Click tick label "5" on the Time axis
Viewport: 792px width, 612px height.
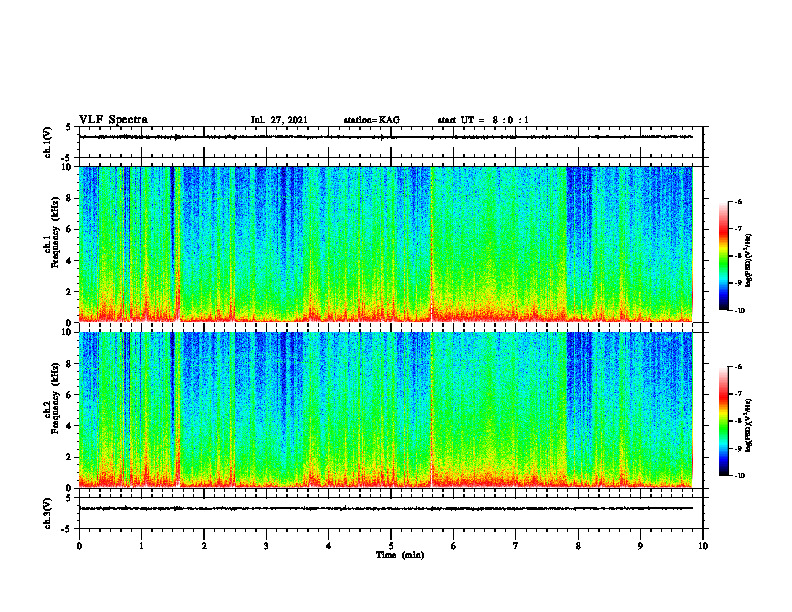pos(391,546)
